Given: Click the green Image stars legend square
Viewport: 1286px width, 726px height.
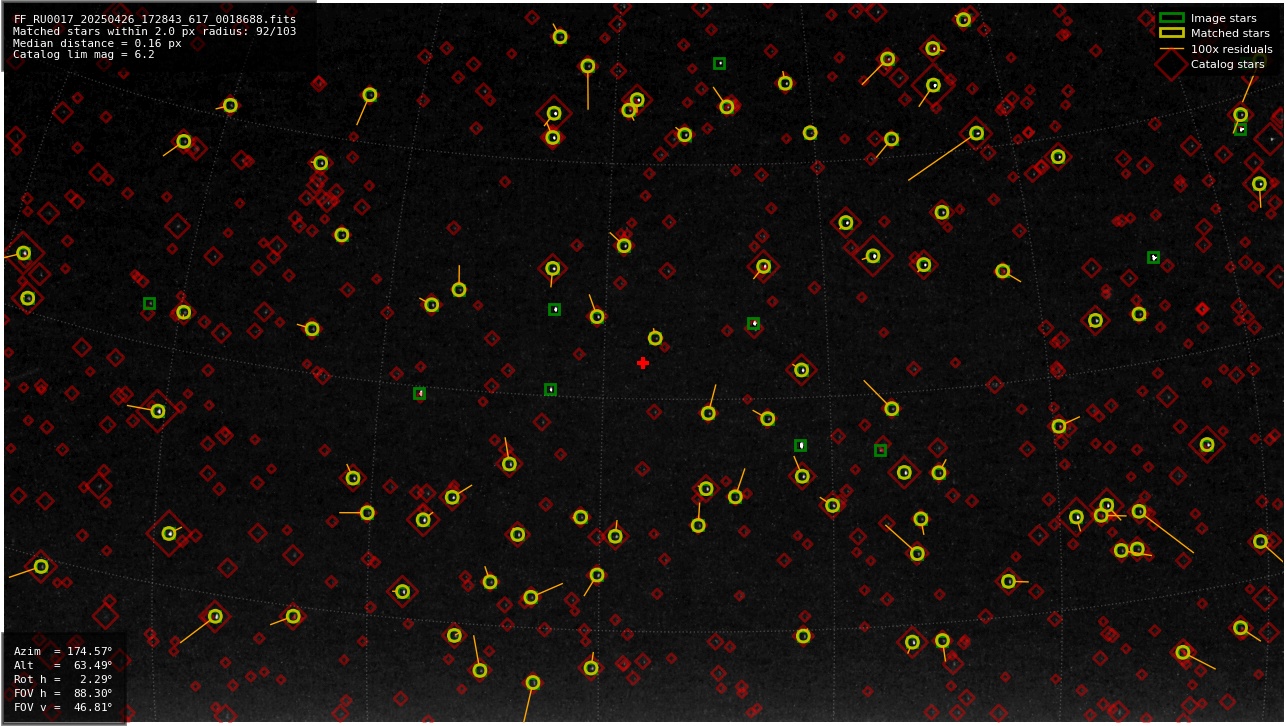Looking at the screenshot, I should (1171, 18).
